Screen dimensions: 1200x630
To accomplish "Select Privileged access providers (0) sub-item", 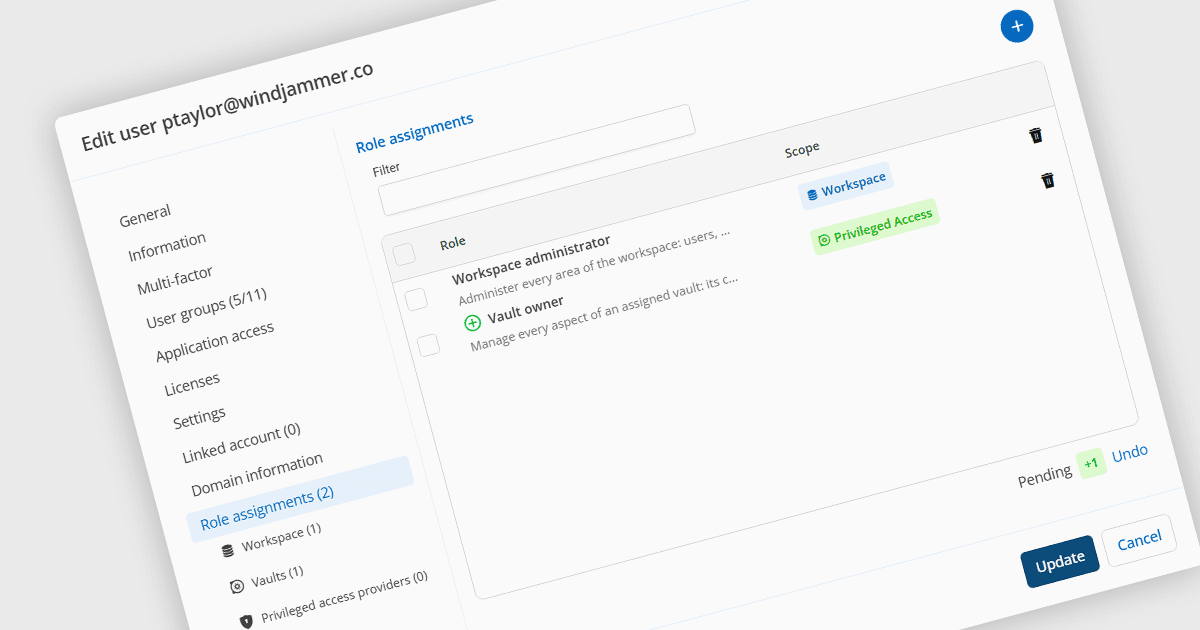I will pos(344,598).
